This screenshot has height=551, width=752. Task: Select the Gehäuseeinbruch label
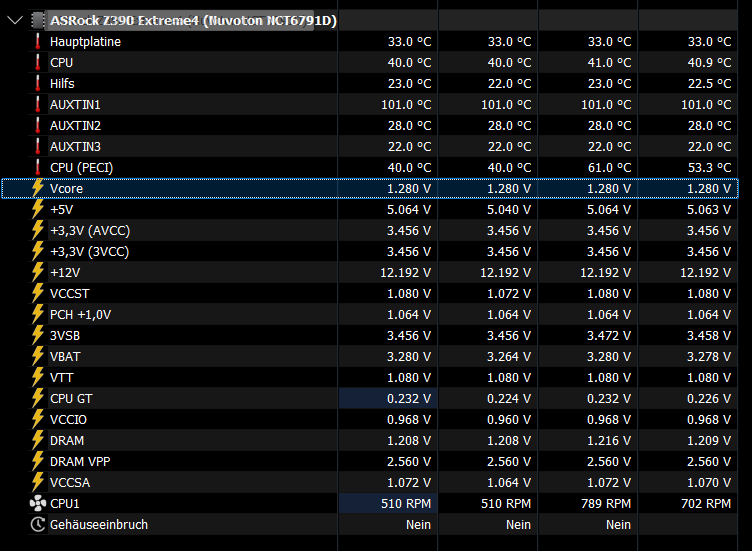pyautogui.click(x=99, y=525)
